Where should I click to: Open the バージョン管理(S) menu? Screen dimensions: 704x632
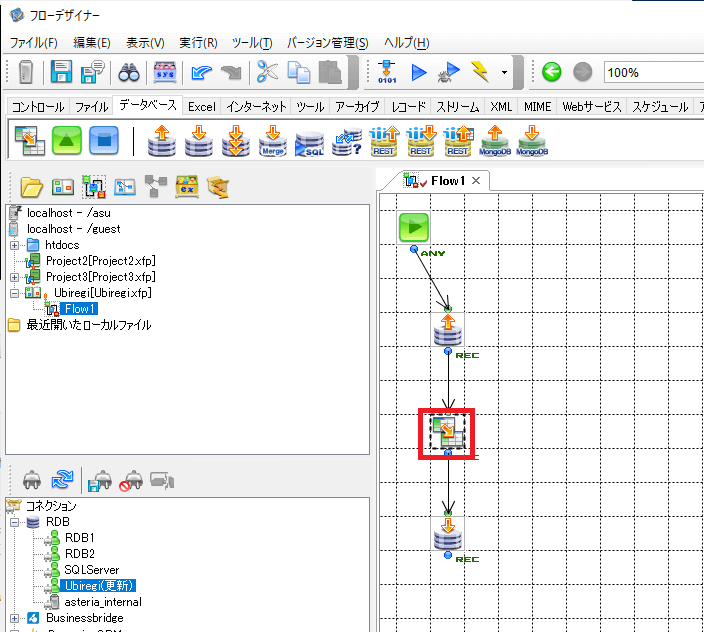click(327, 43)
